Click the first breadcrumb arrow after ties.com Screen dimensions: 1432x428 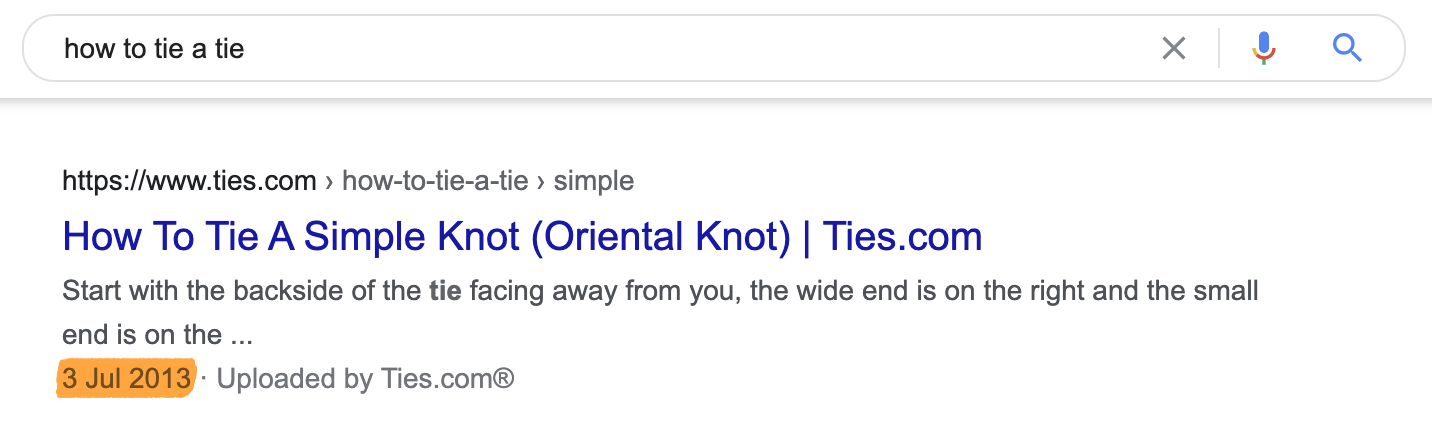pos(329,182)
